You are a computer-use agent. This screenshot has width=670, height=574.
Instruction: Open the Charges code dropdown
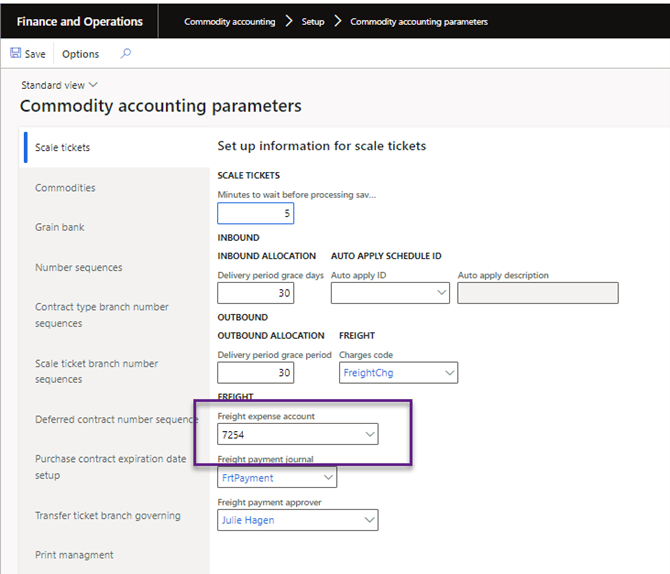point(449,373)
